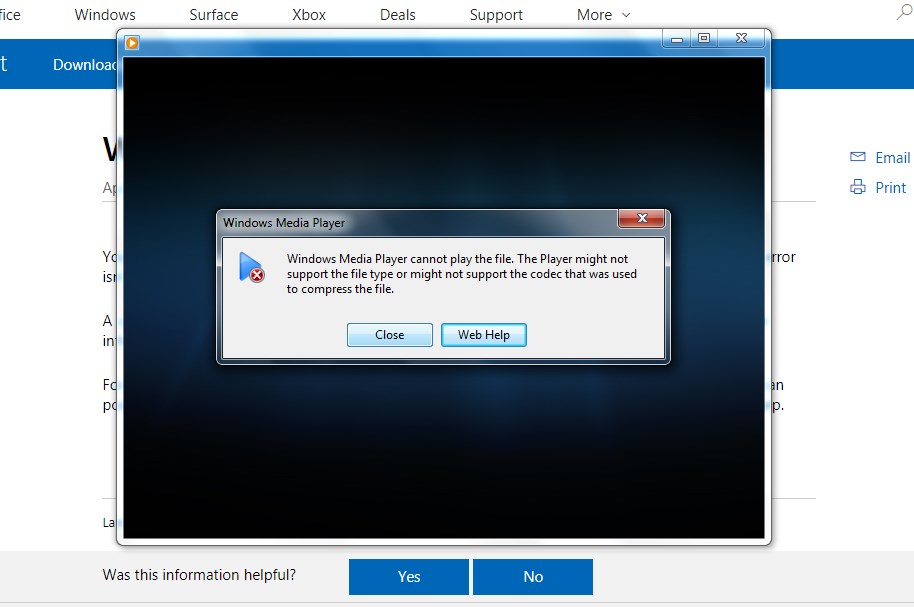914x607 pixels.
Task: Click the error message text
Action: [x=461, y=273]
